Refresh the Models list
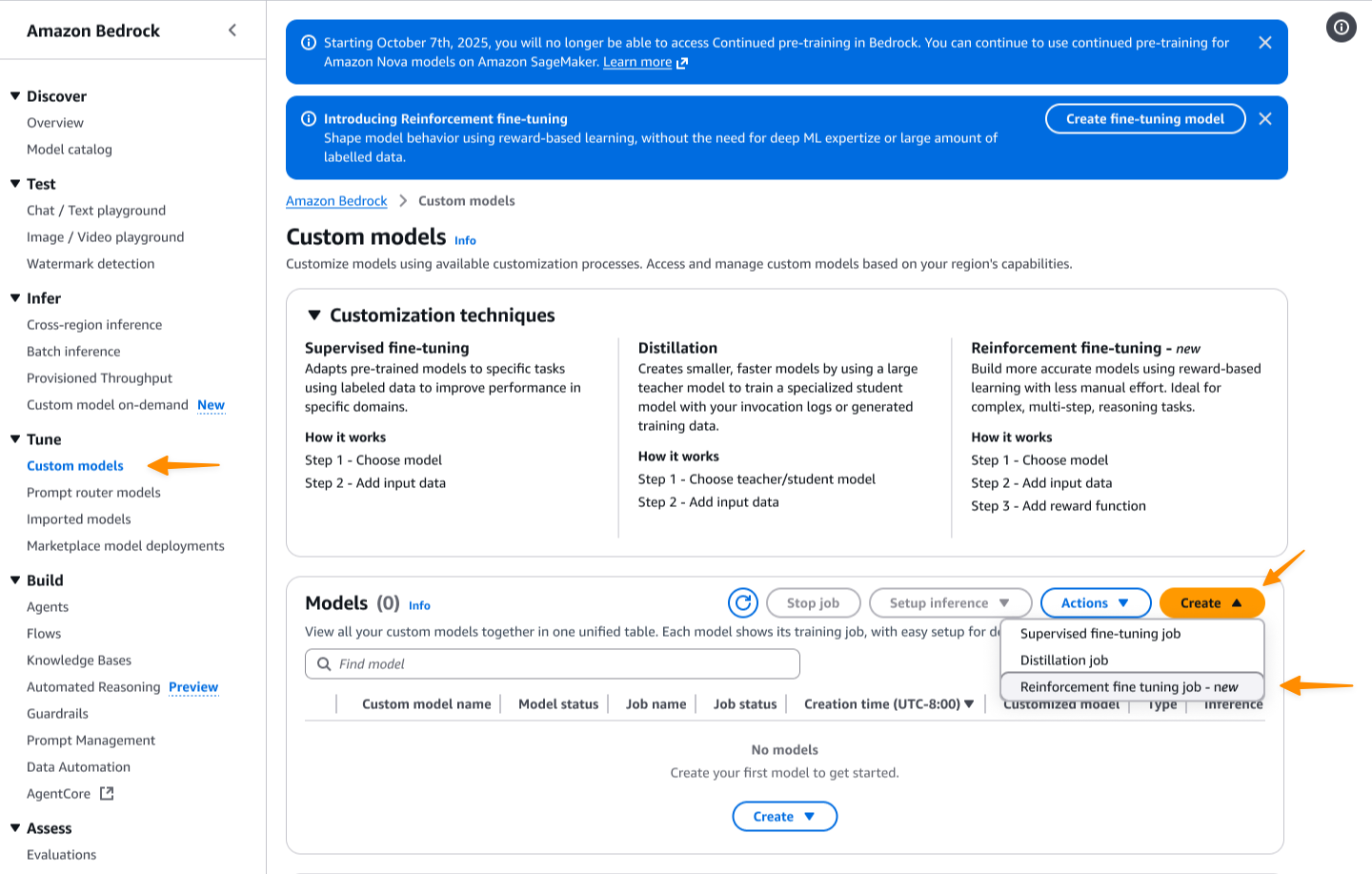Viewport: 1372px width, 874px height. point(743,602)
